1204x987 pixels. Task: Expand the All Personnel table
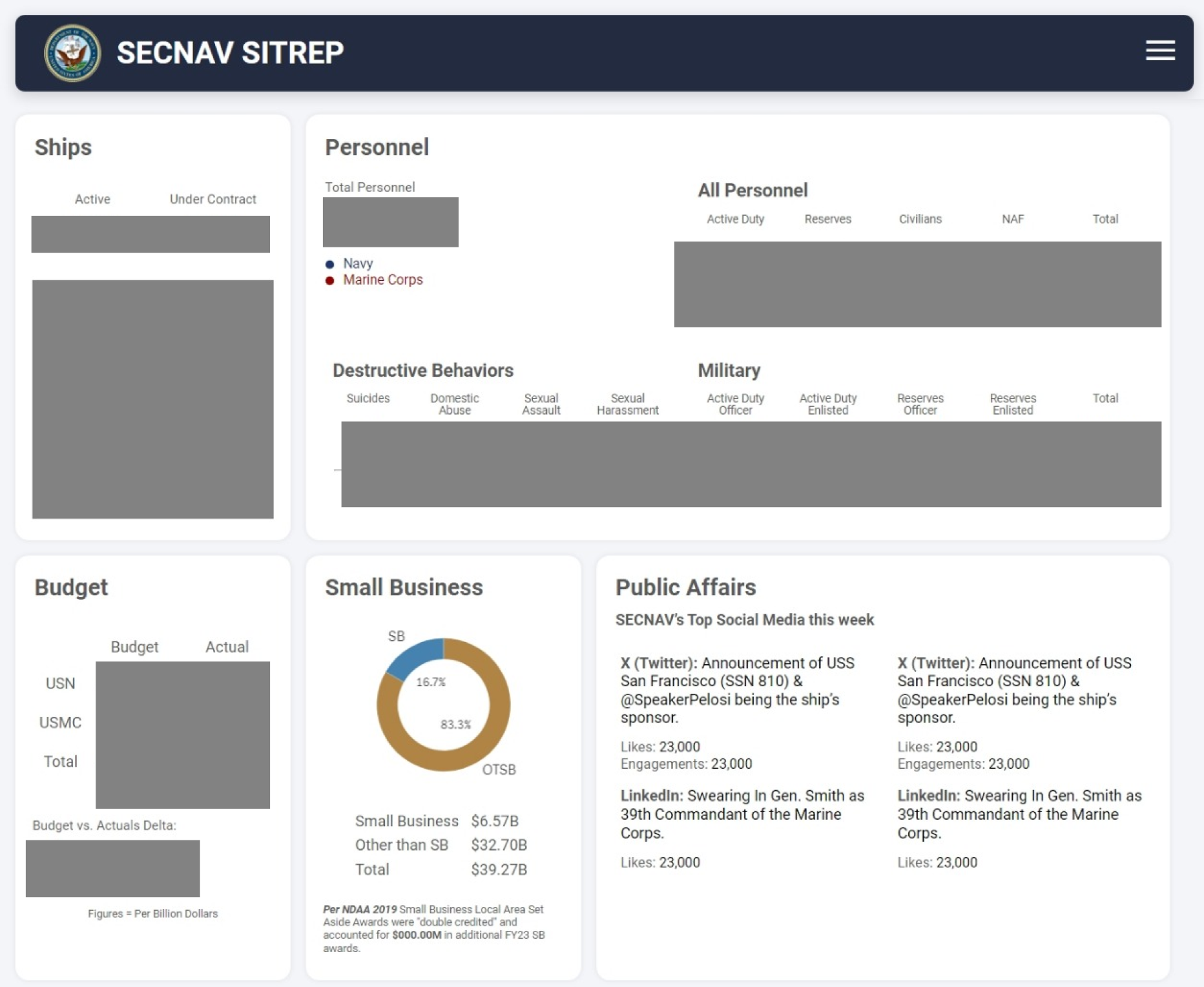pyautogui.click(x=752, y=190)
